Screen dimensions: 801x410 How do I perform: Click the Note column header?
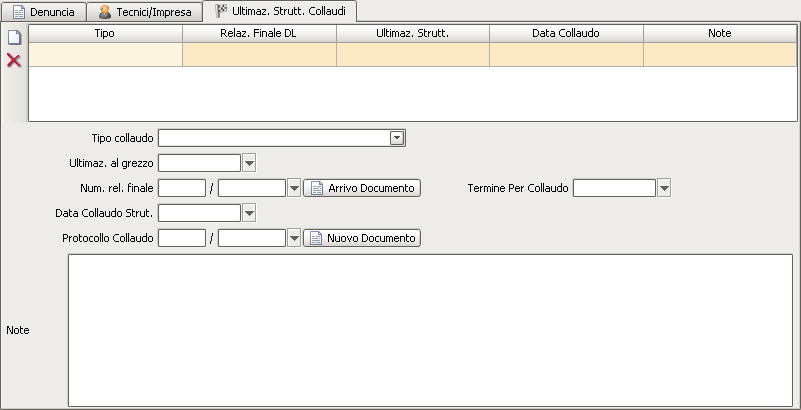pos(720,33)
